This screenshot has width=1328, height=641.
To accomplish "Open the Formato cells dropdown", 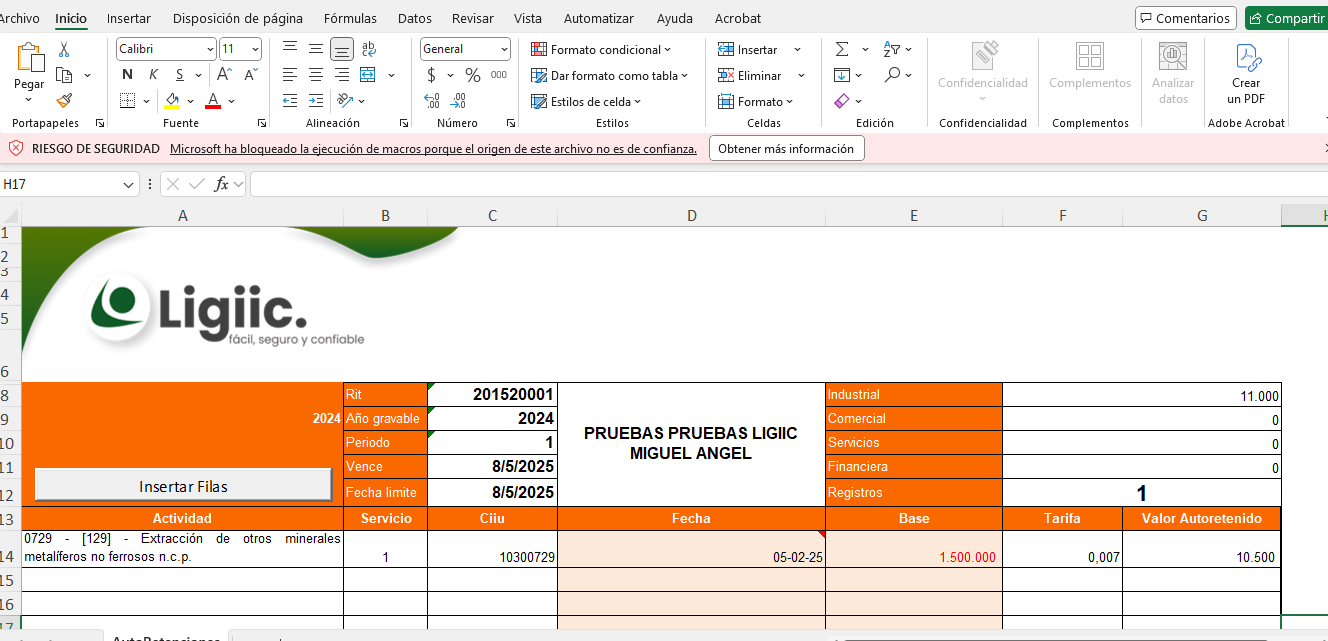I will click(x=755, y=101).
